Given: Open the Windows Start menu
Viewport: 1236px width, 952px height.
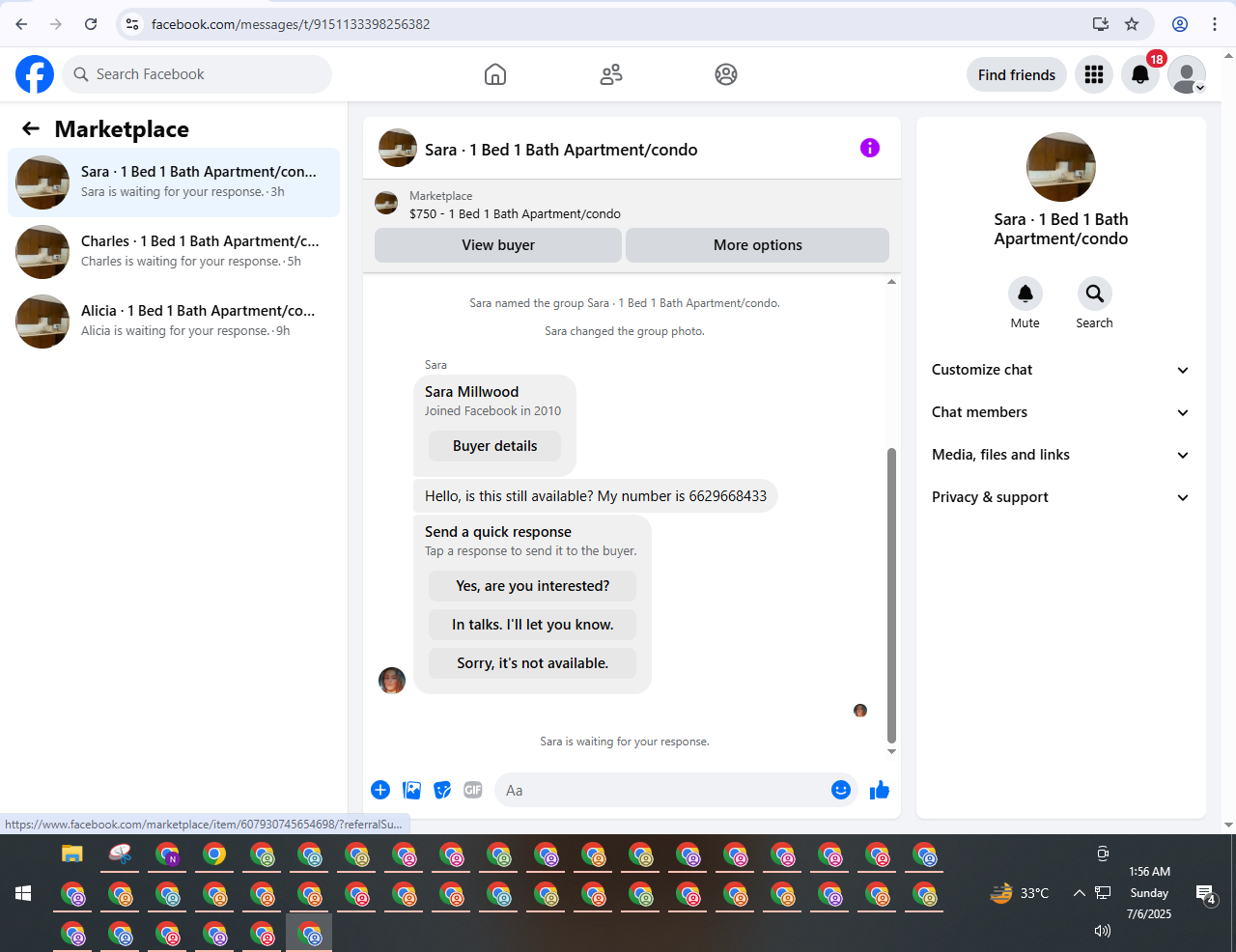Looking at the screenshot, I should (x=23, y=893).
